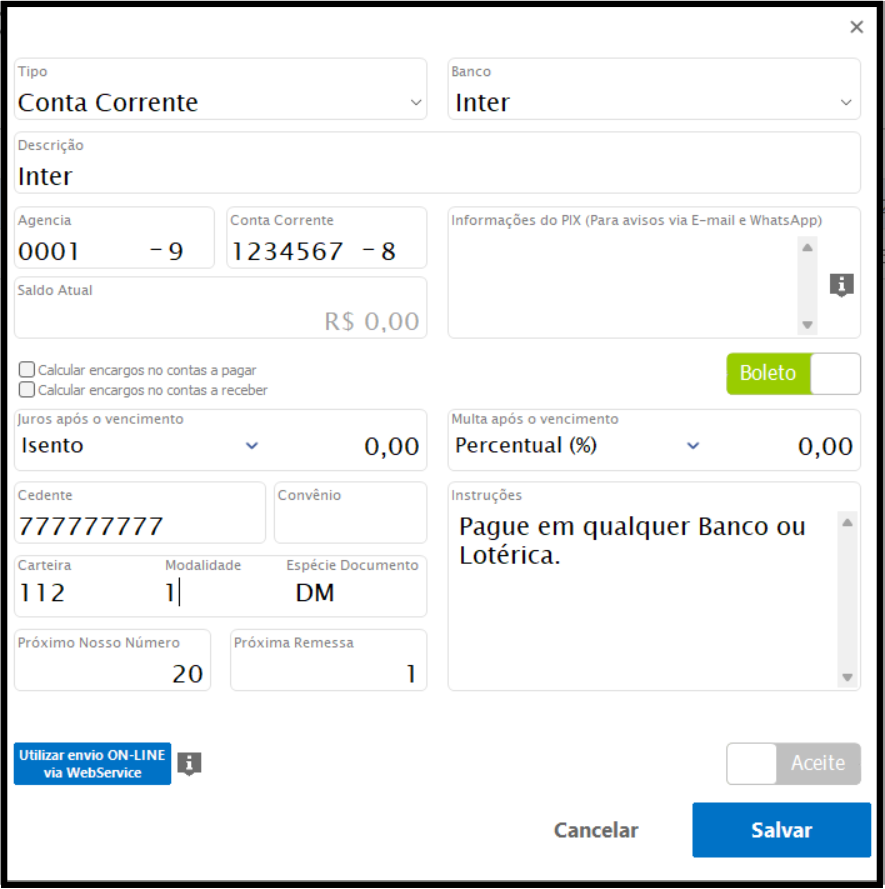Enable Calcular encargos no contas a pagar
Screen dimensions: 885x889
click(27, 370)
